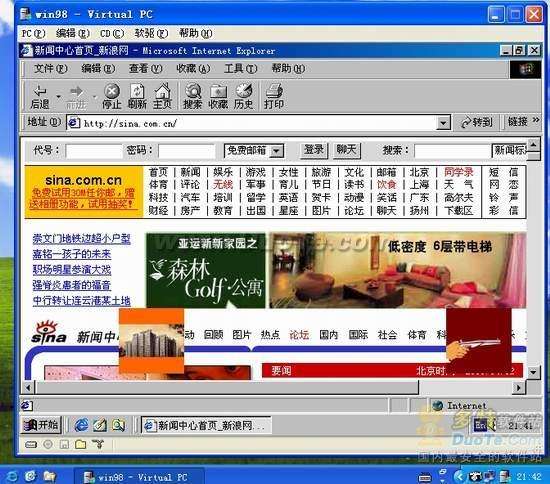Click the Win98 新闻中心首页 taskbar button
Screen dimensions: 550x484
click(206, 425)
